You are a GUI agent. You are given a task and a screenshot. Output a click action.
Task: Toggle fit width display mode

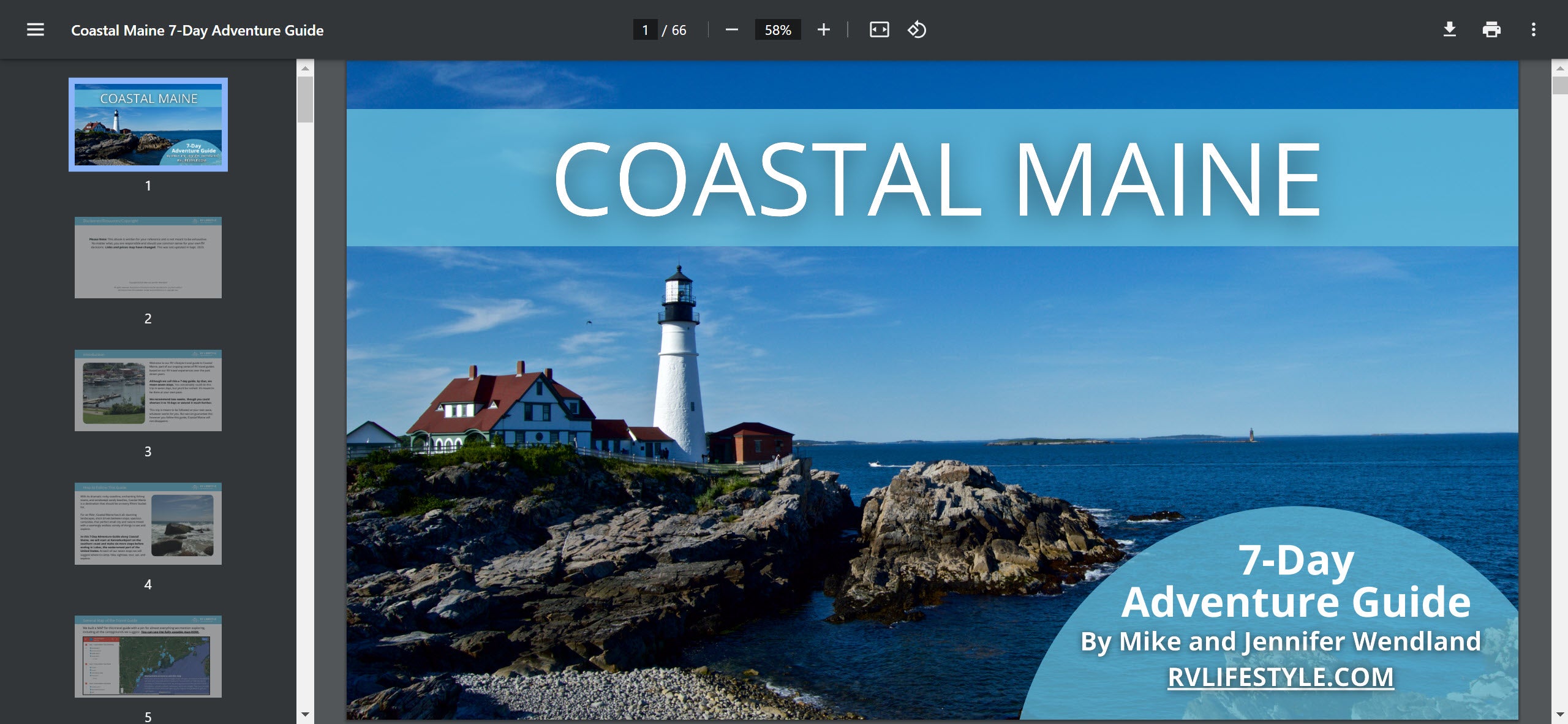coord(879,29)
